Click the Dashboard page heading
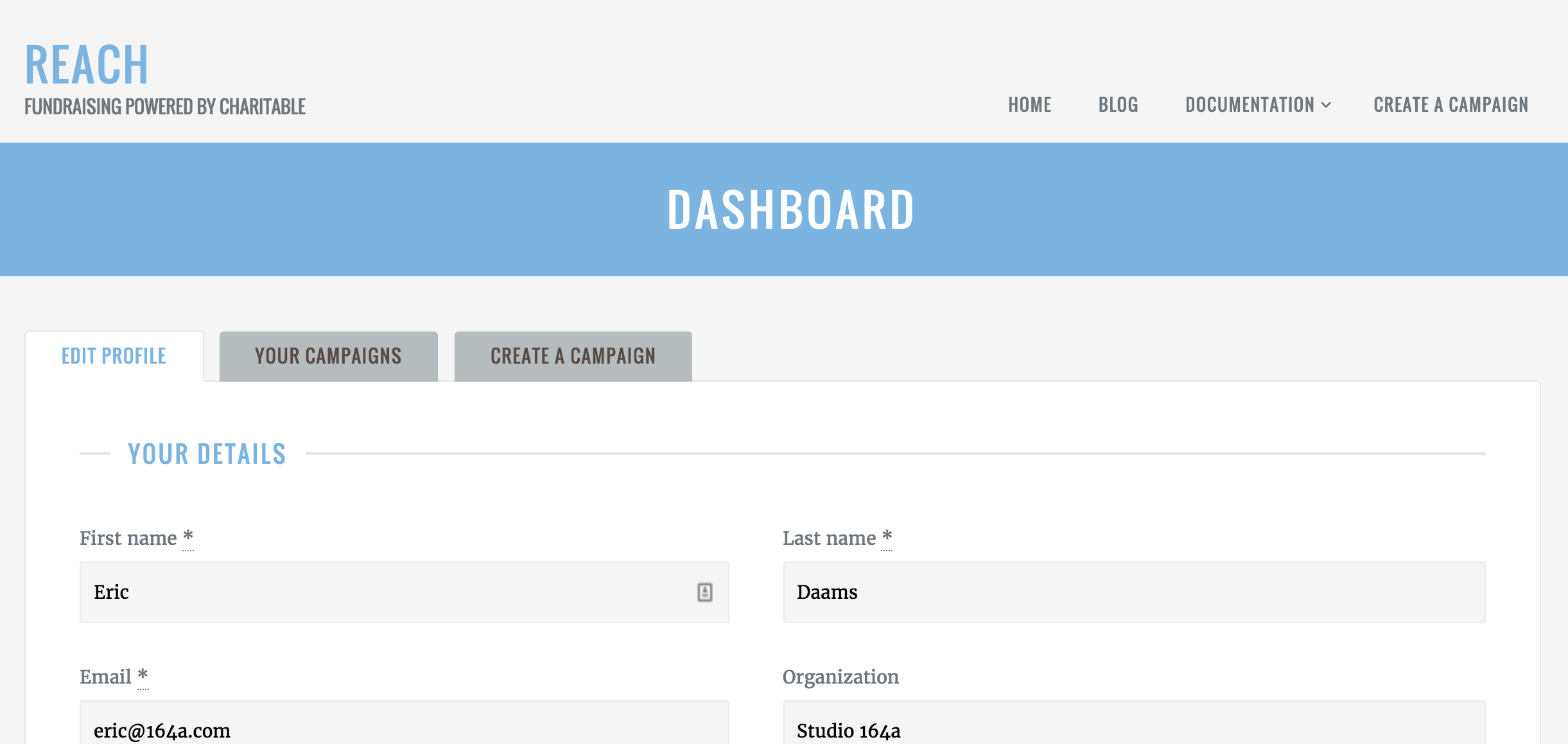 click(790, 209)
